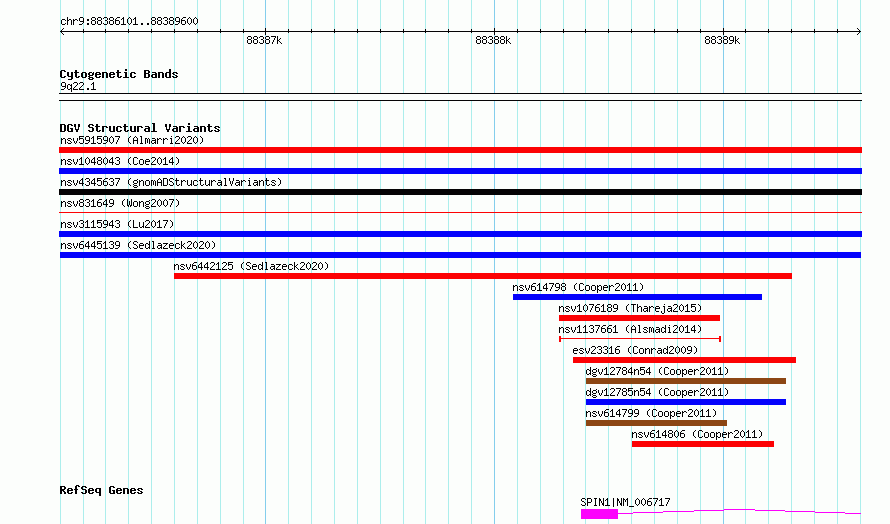Click the SPIN1 thin magenta intron line
This screenshot has width=890, height=524.
tap(740, 512)
